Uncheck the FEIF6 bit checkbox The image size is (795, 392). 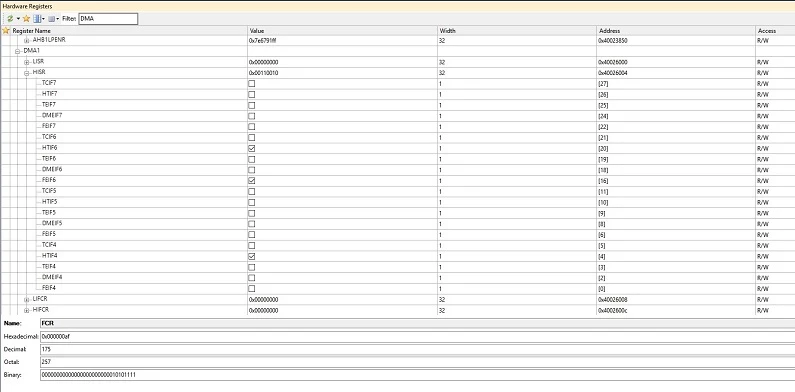(x=251, y=181)
